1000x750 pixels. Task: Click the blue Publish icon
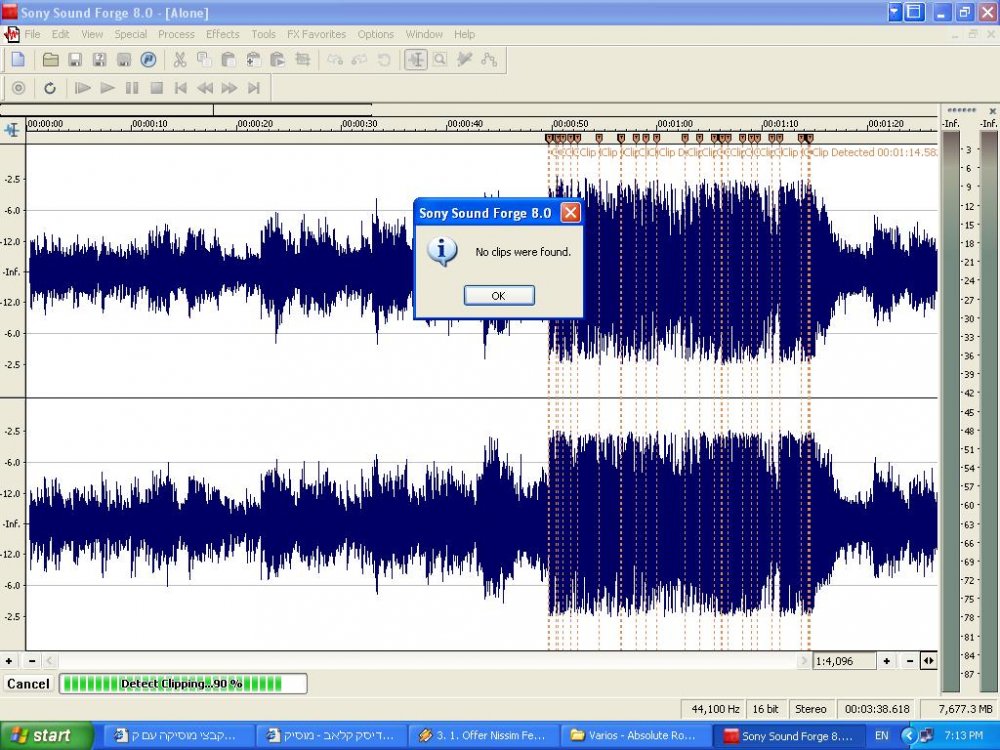coord(148,60)
